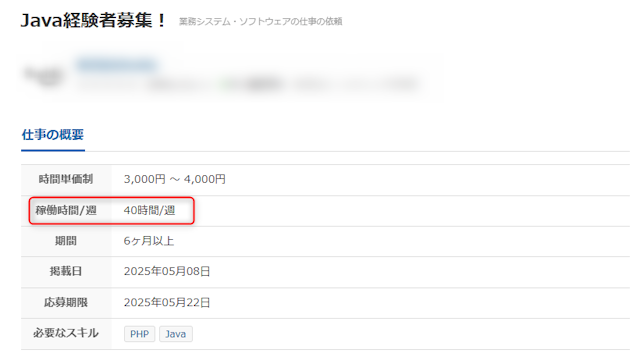Click the 稼働時間/週 row label

66,210
